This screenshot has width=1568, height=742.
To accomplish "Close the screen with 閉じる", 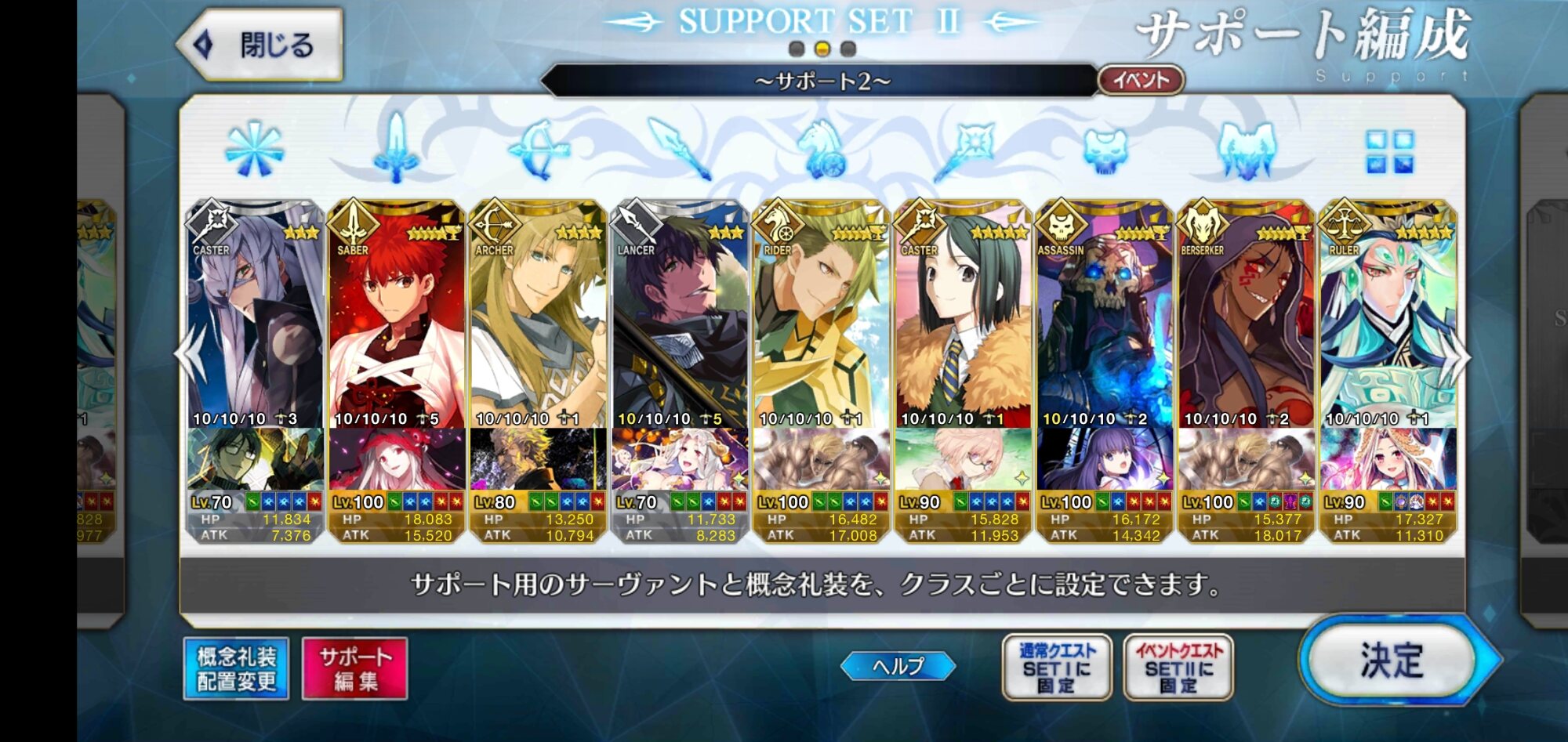I will [260, 45].
